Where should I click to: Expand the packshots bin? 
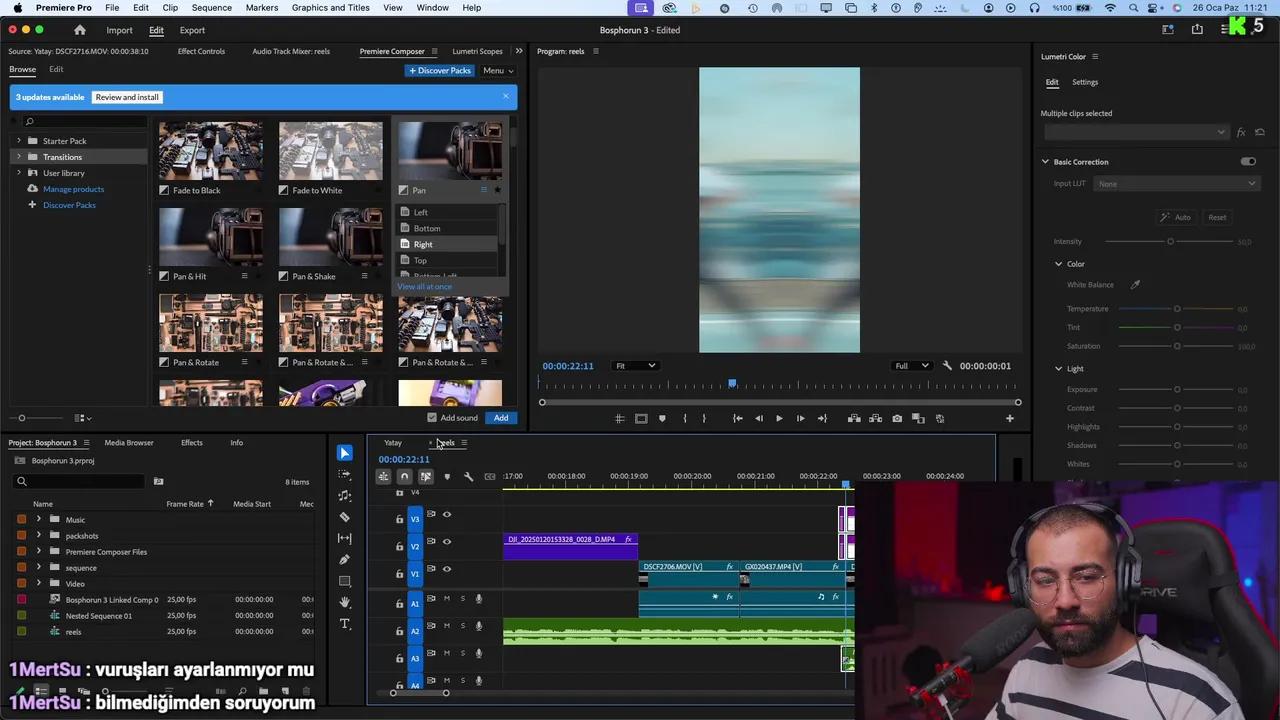(39, 536)
